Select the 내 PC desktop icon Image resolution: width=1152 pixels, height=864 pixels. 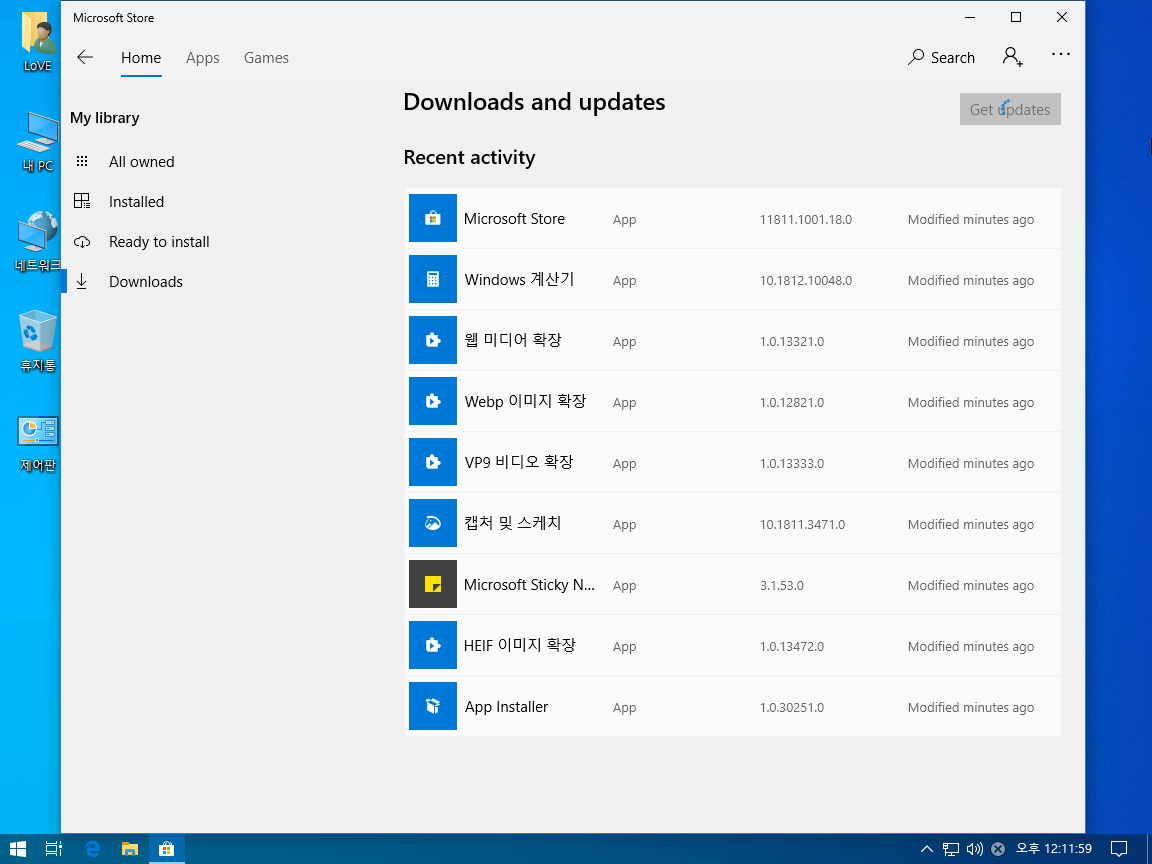click(x=37, y=142)
